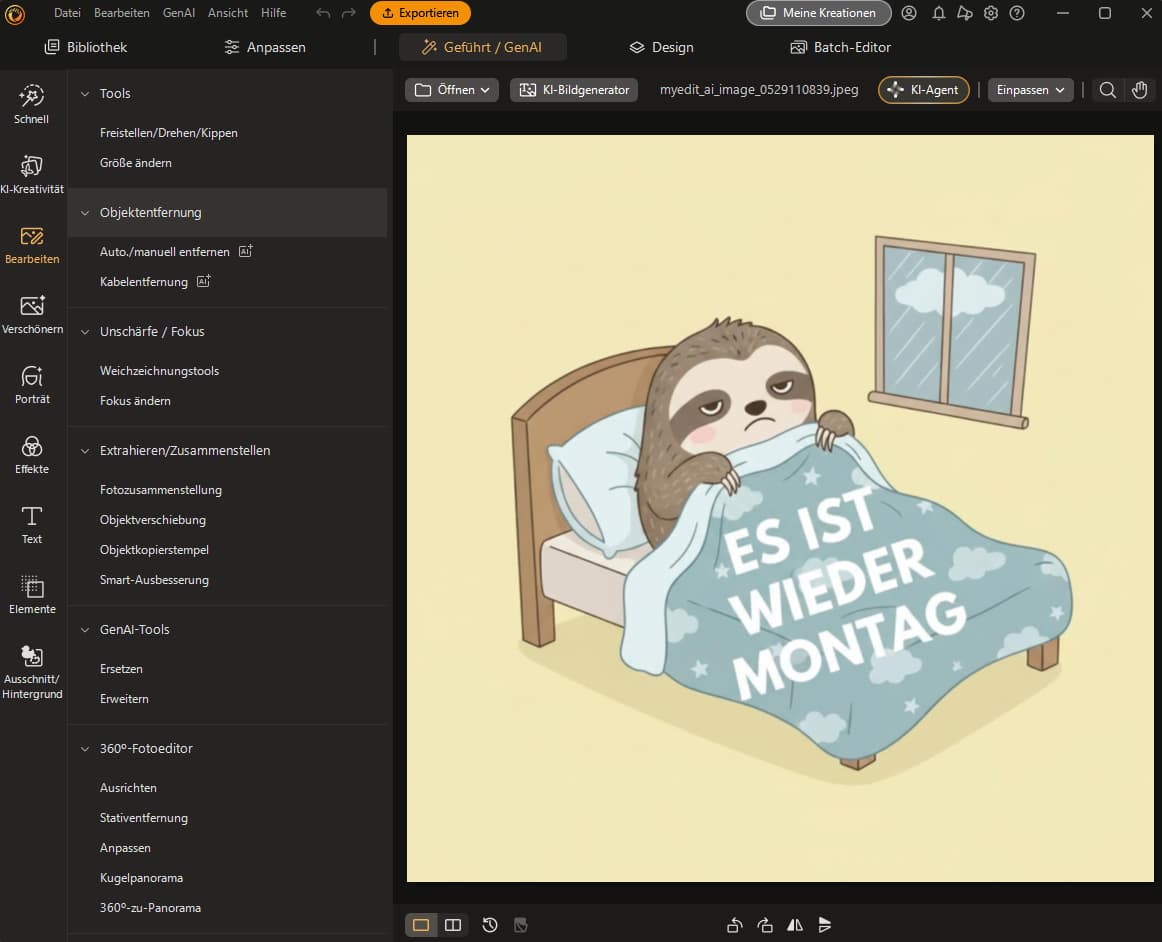Image resolution: width=1162 pixels, height=942 pixels.
Task: Click the magnifier zoom tool
Action: point(1107,90)
